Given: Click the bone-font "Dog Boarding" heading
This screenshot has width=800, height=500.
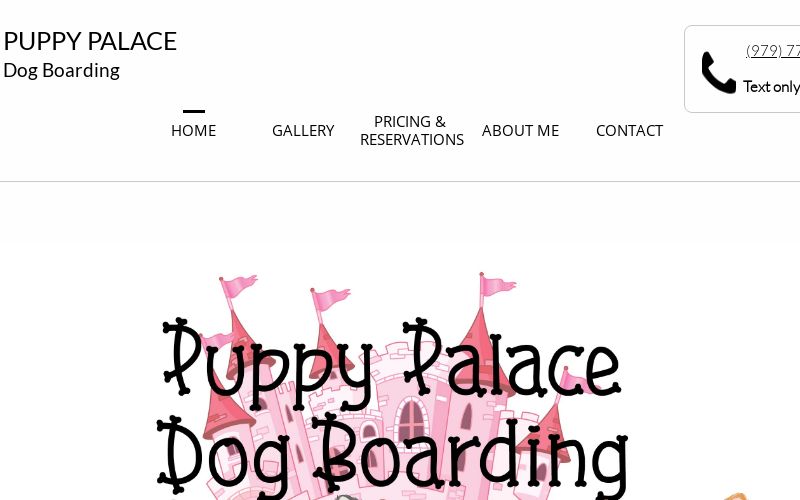Looking at the screenshot, I should pyautogui.click(x=392, y=454).
